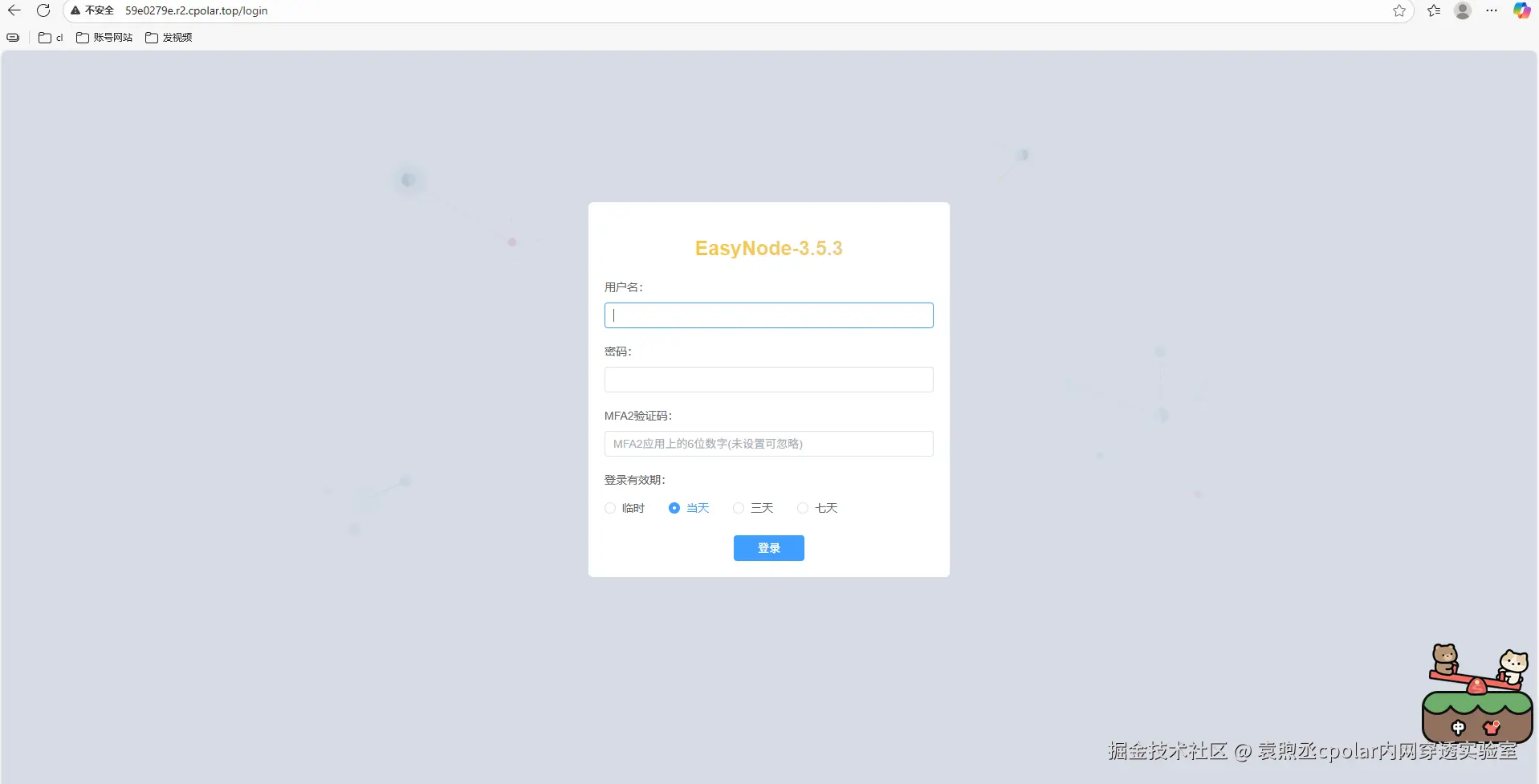The image size is (1539, 784).
Task: Click the EasyNode-3.5.3 title text
Action: click(769, 249)
